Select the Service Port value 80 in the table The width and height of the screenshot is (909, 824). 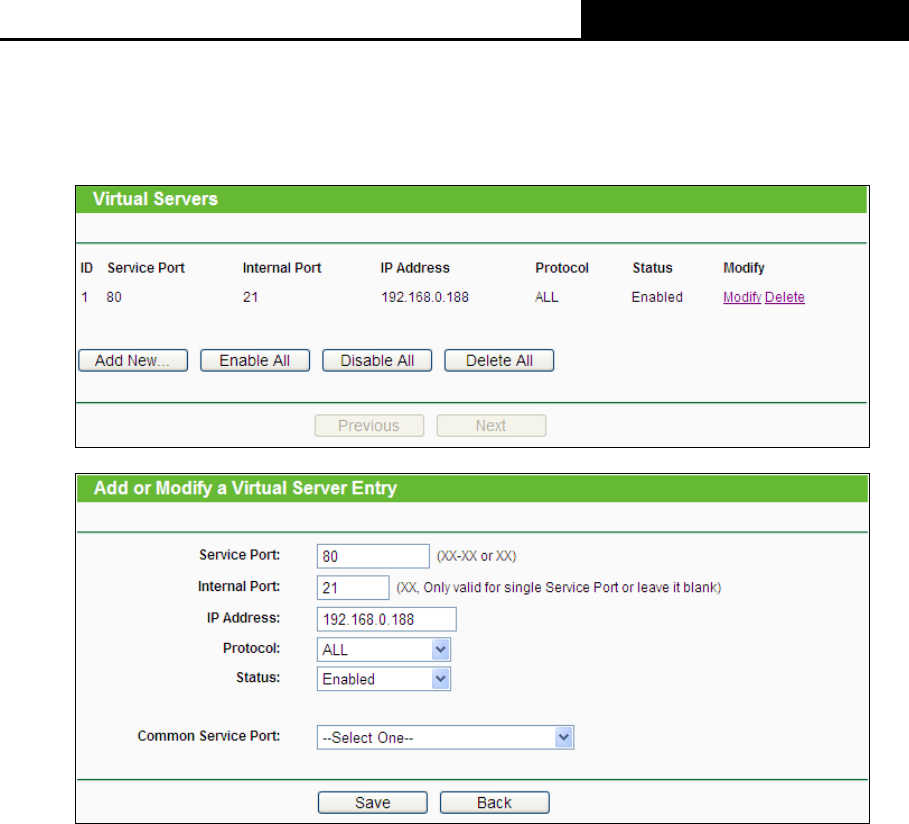click(x=114, y=297)
